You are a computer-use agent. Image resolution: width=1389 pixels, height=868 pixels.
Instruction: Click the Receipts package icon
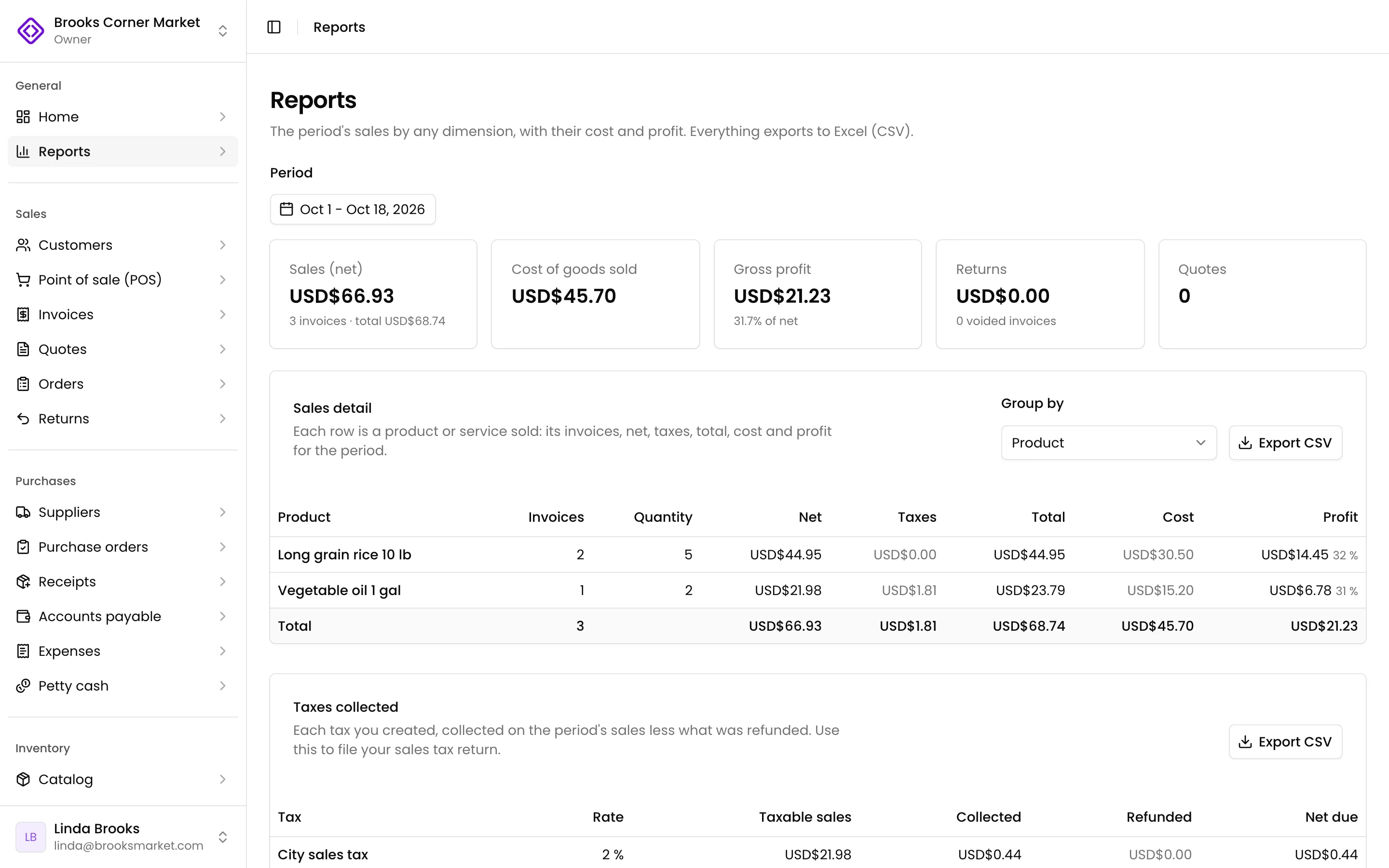coord(23,582)
